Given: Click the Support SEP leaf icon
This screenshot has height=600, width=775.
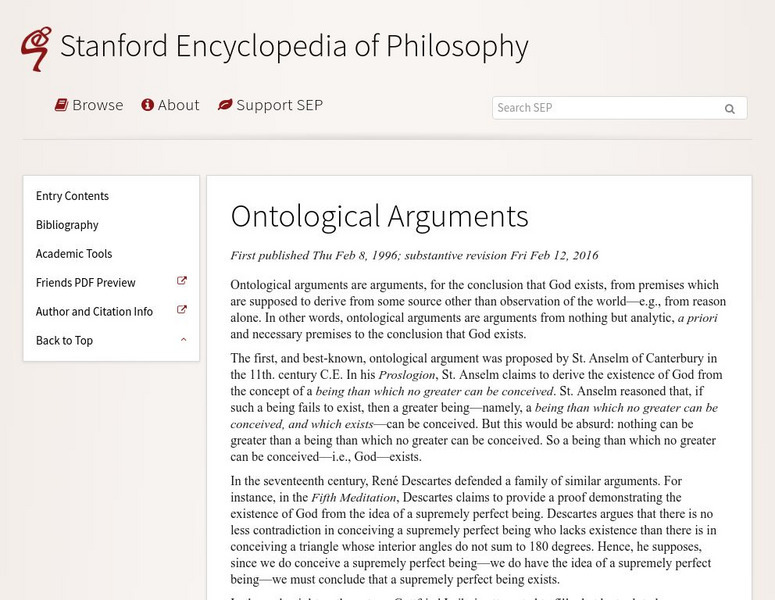Looking at the screenshot, I should [225, 105].
